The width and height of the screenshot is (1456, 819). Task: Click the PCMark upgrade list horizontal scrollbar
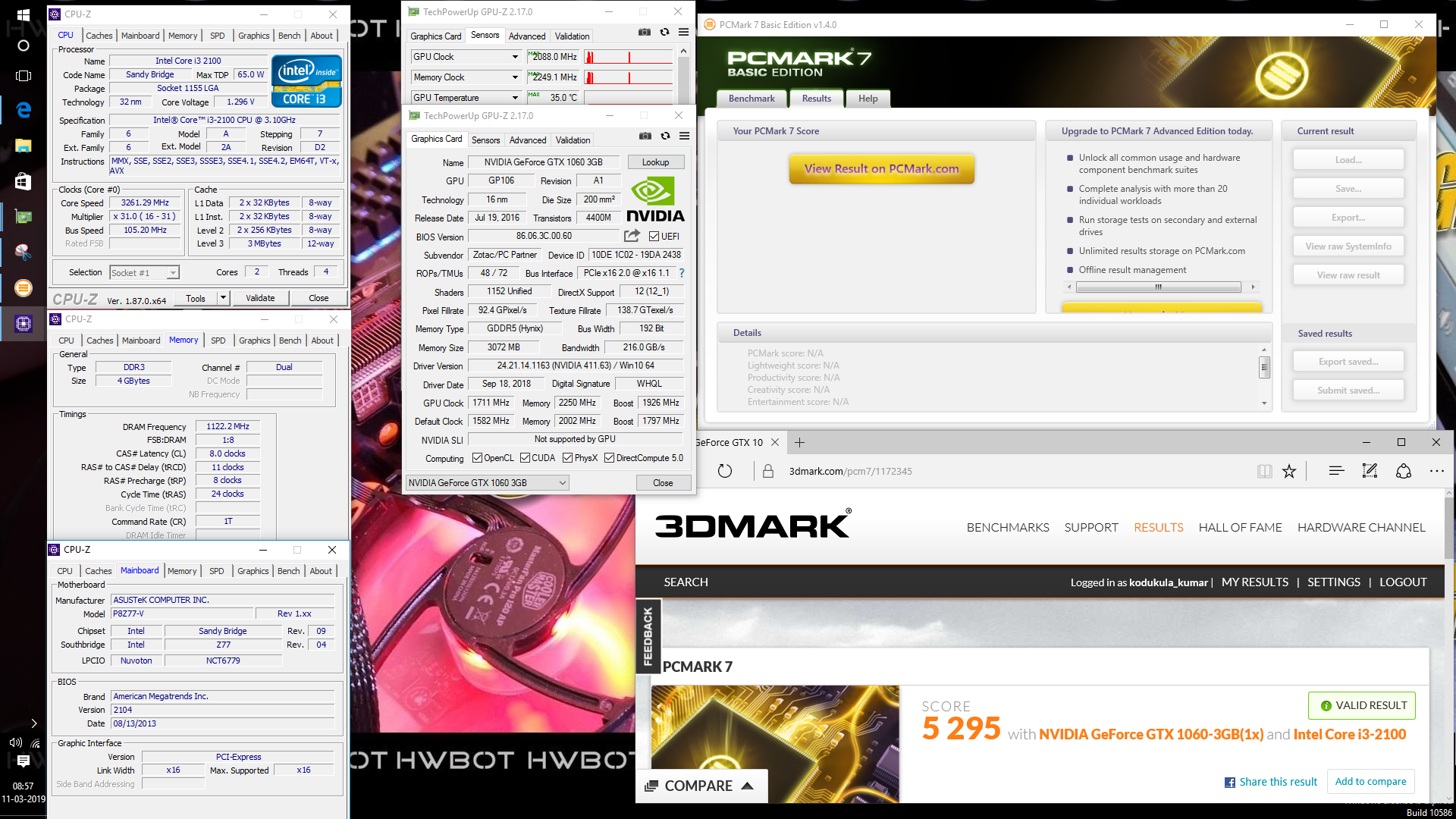coord(1160,287)
